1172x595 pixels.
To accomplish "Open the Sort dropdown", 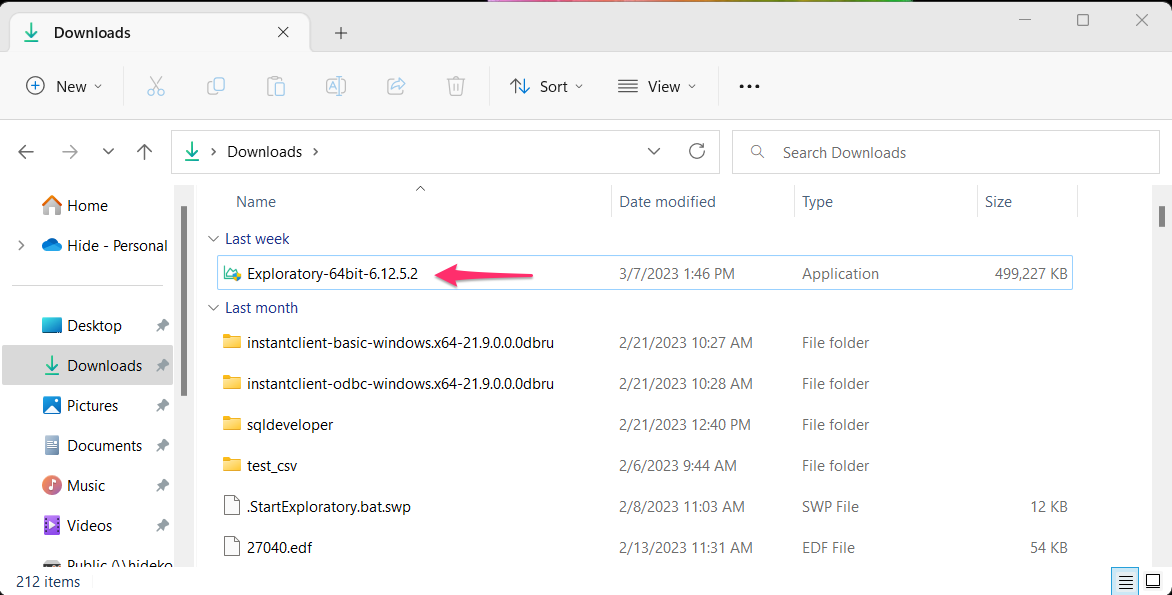I will click(546, 86).
